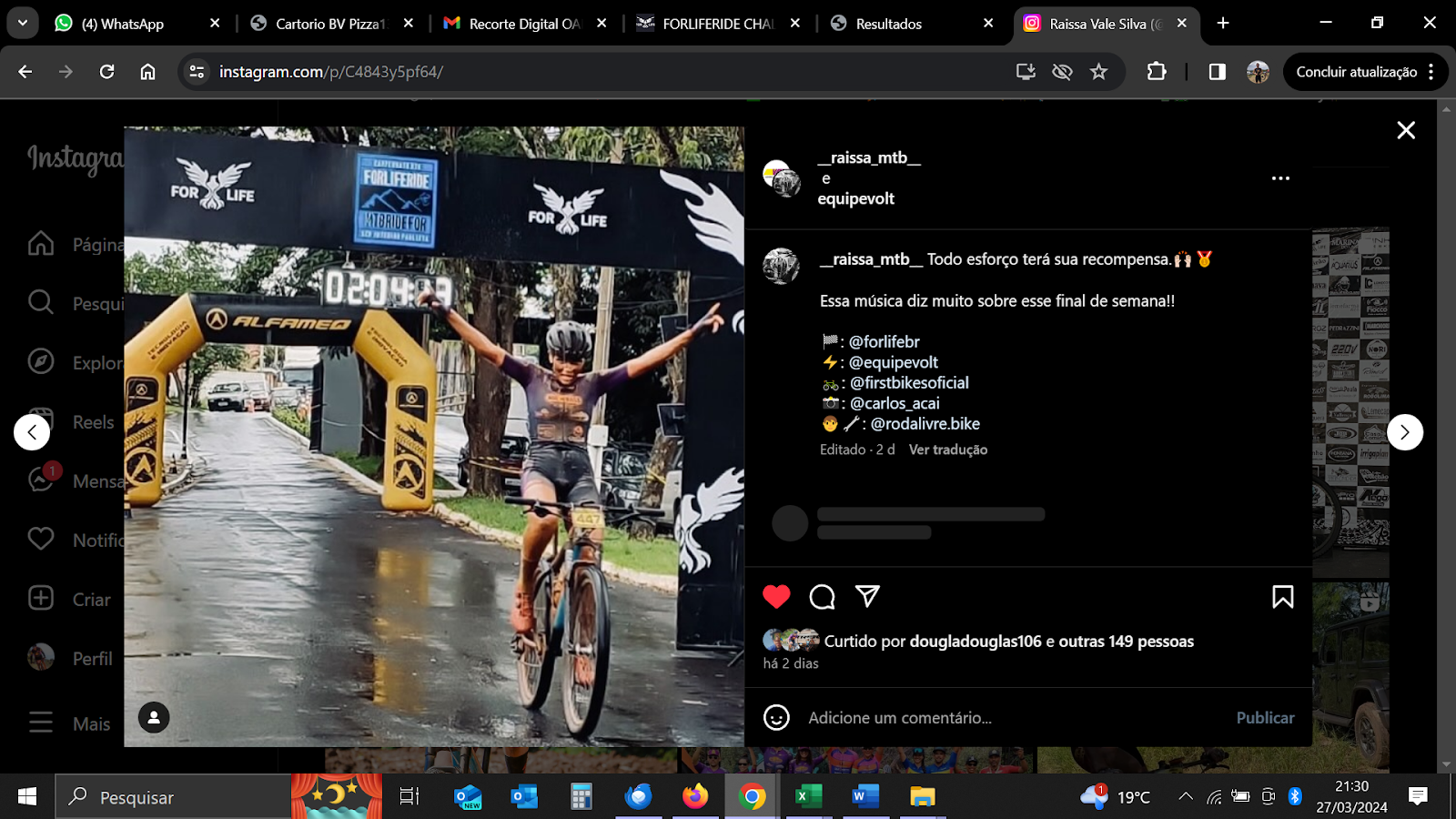Screen dimensions: 1456x819
Task: Bookmark this page with the star icon
Action: pyautogui.click(x=1099, y=72)
